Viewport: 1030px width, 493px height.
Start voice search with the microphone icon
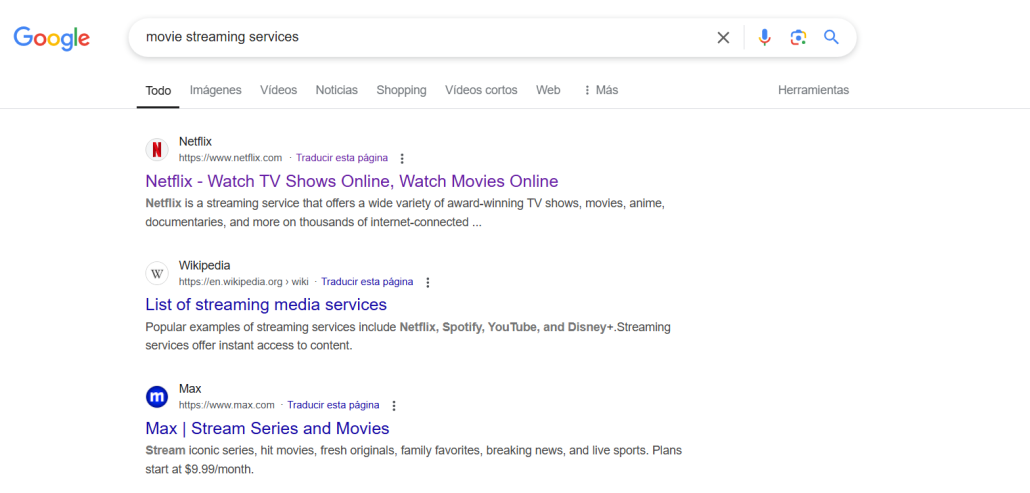pos(764,37)
